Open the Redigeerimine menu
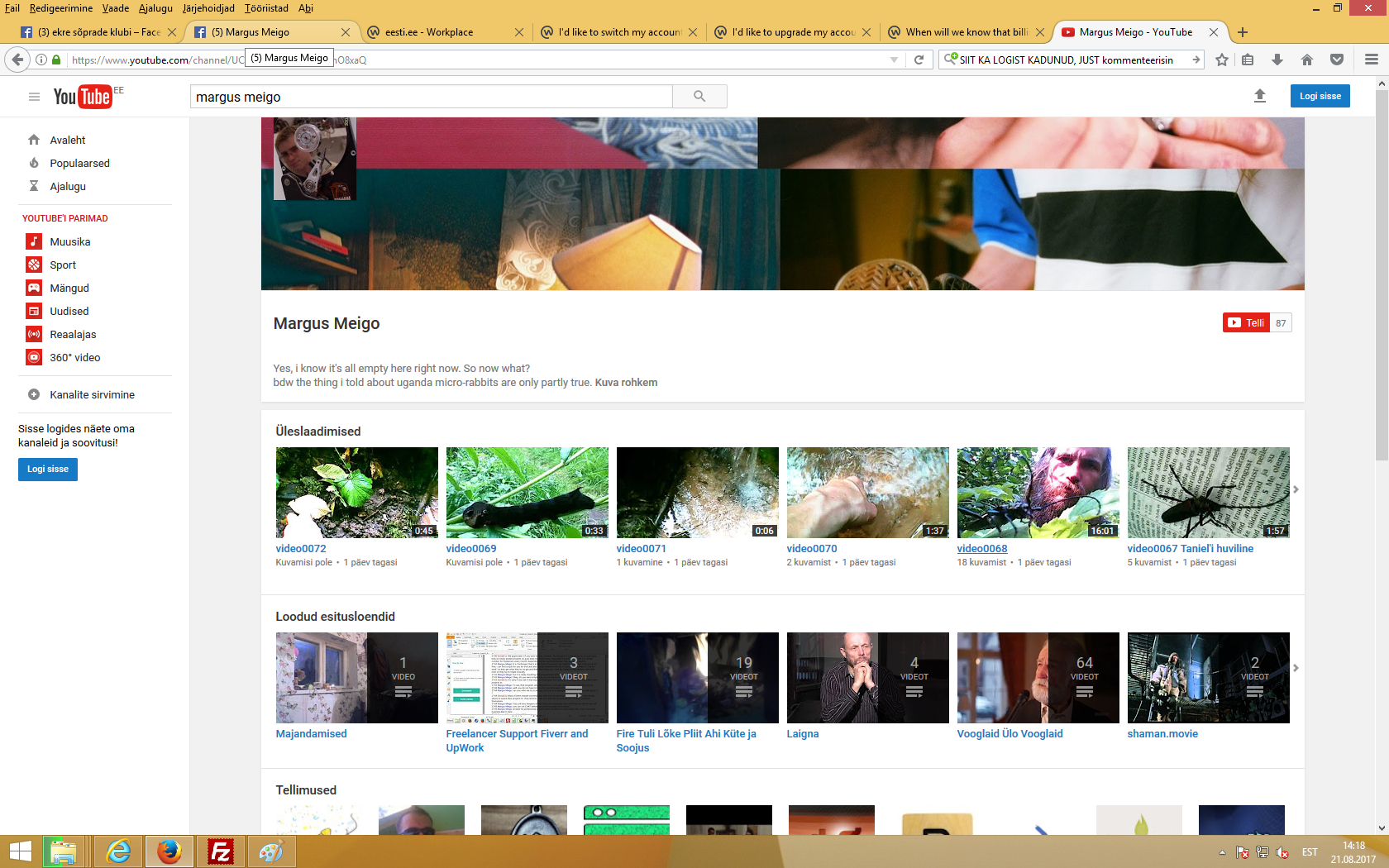Viewport: 1389px width, 868px height. (61, 8)
